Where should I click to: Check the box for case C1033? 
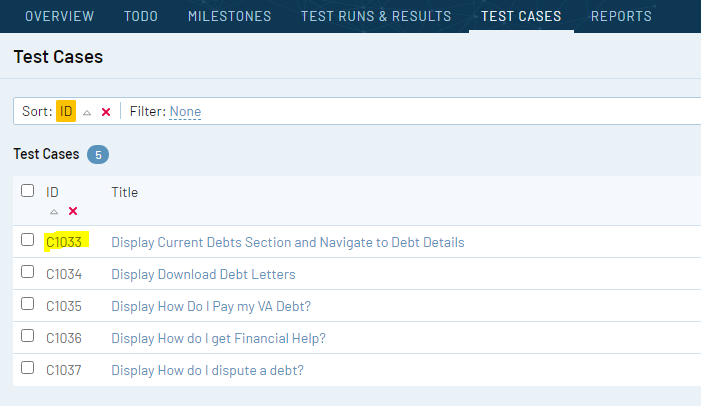click(28, 241)
